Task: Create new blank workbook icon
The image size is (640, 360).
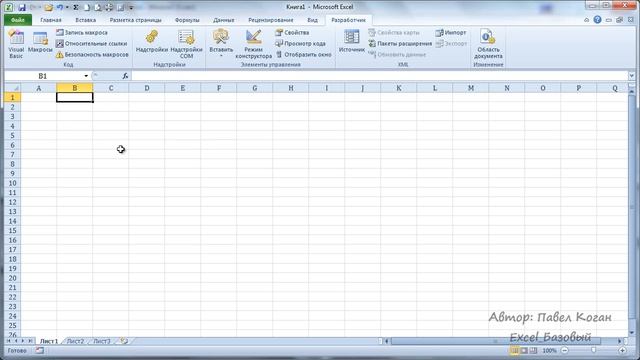Action: 87,7
